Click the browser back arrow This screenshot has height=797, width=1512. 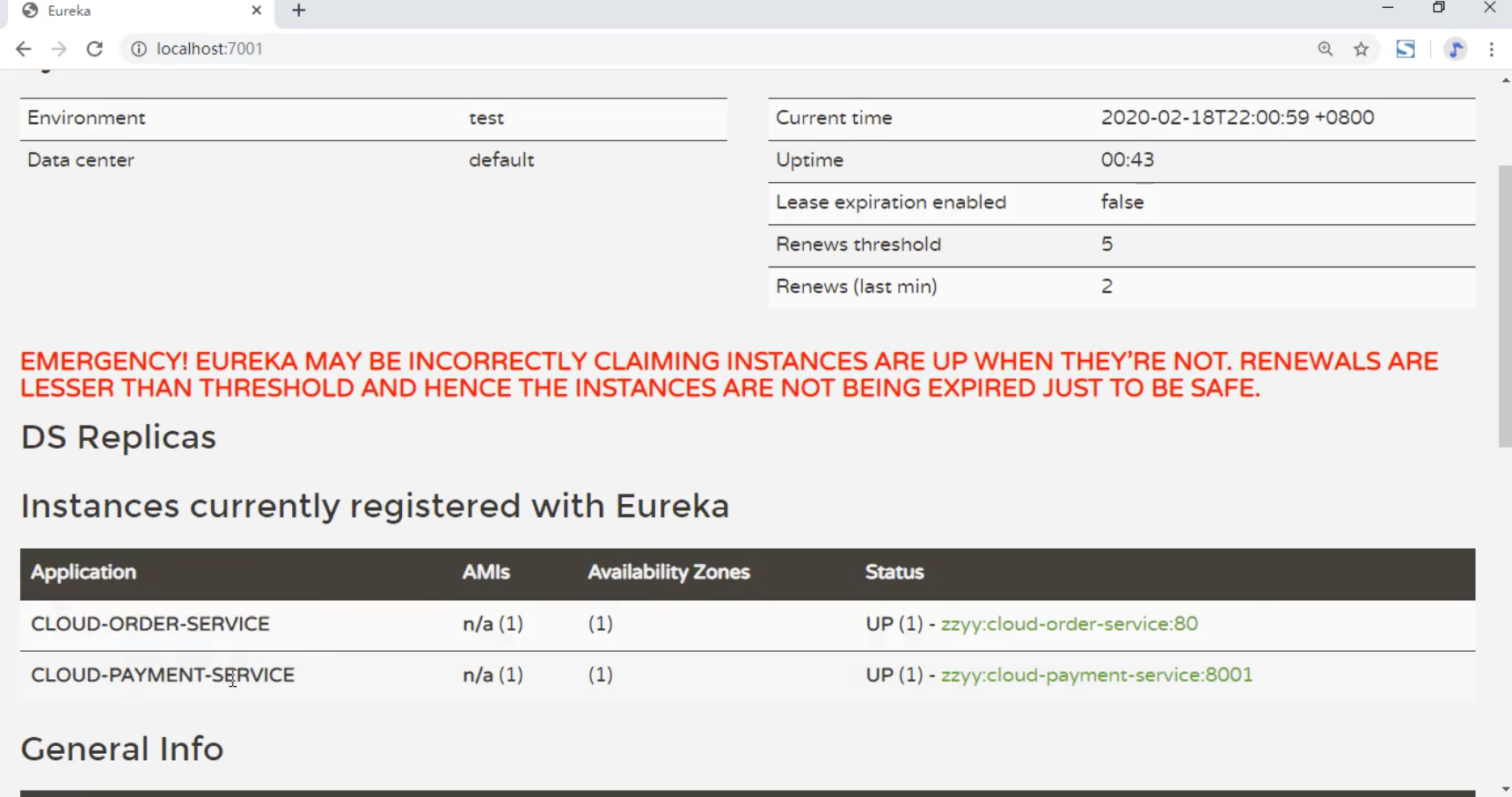coord(24,49)
